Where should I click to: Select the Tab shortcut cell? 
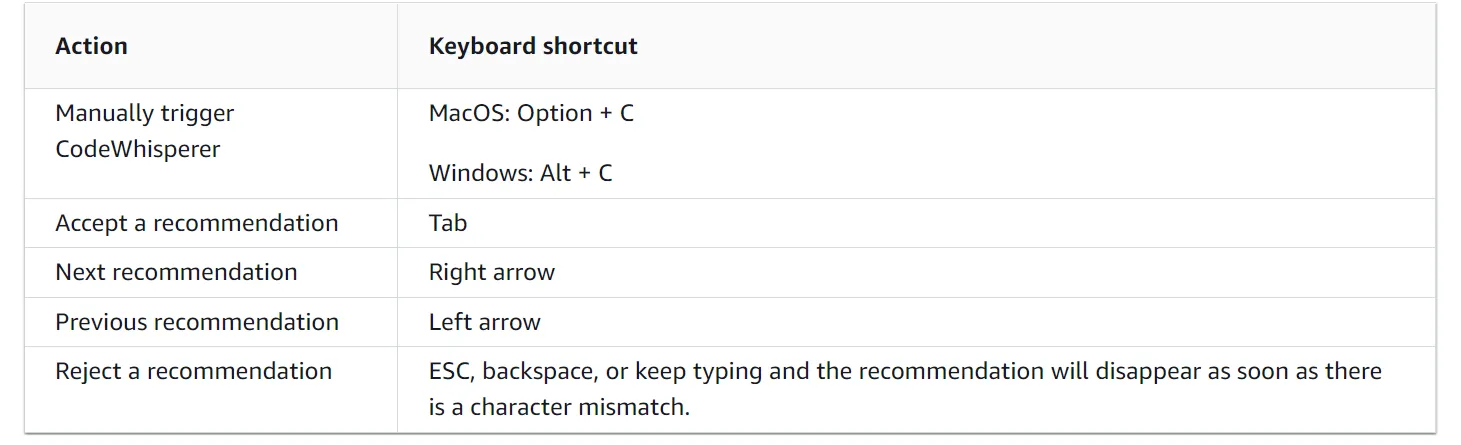448,223
